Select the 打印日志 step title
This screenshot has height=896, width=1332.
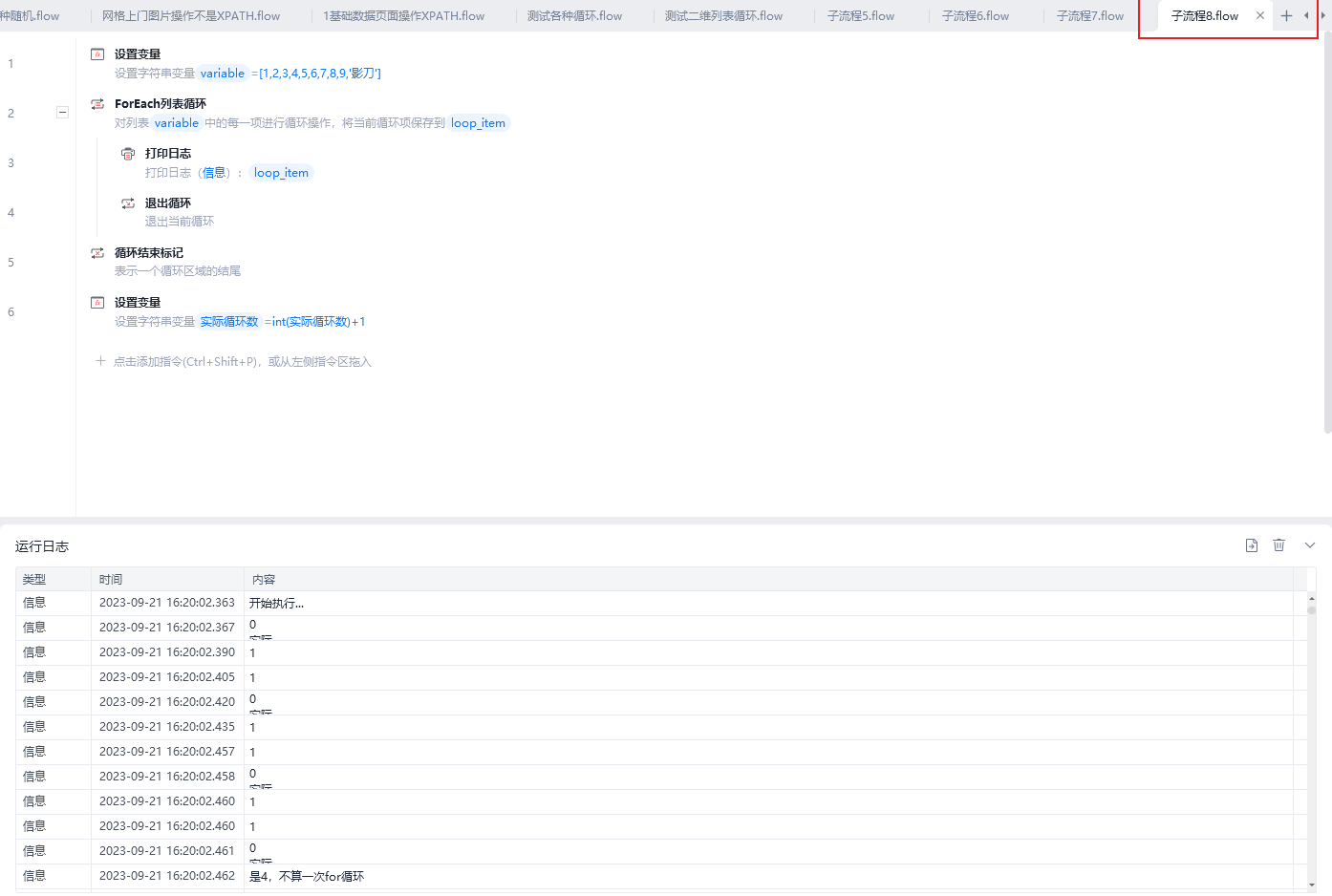tap(168, 154)
